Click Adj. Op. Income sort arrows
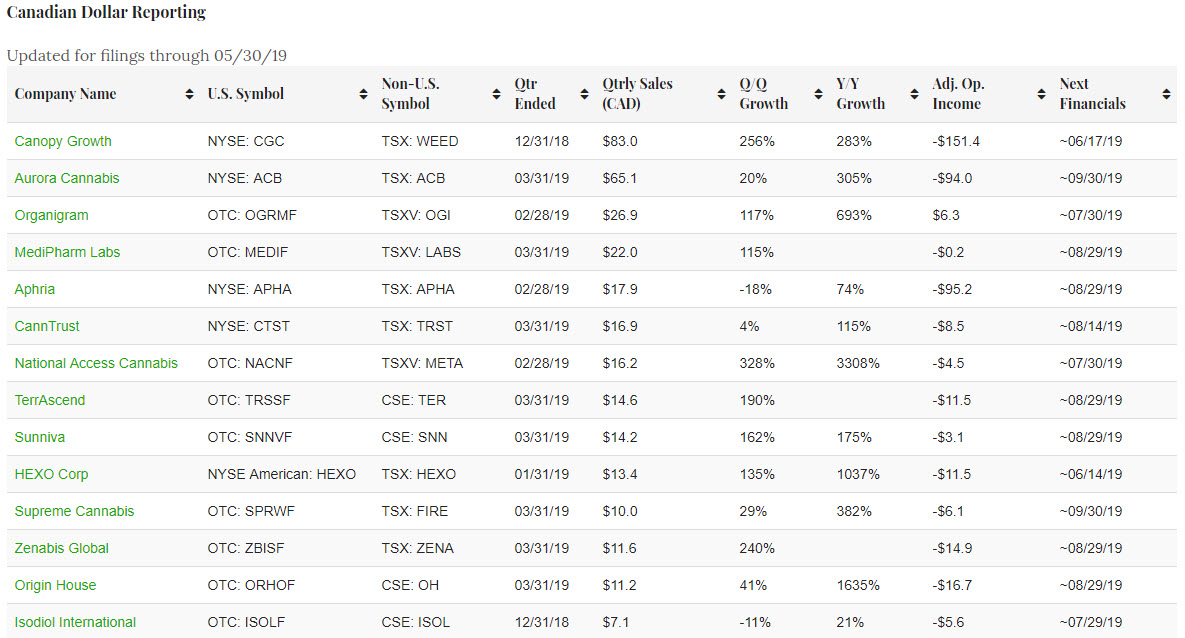The width and height of the screenshot is (1185, 638). point(1041,94)
